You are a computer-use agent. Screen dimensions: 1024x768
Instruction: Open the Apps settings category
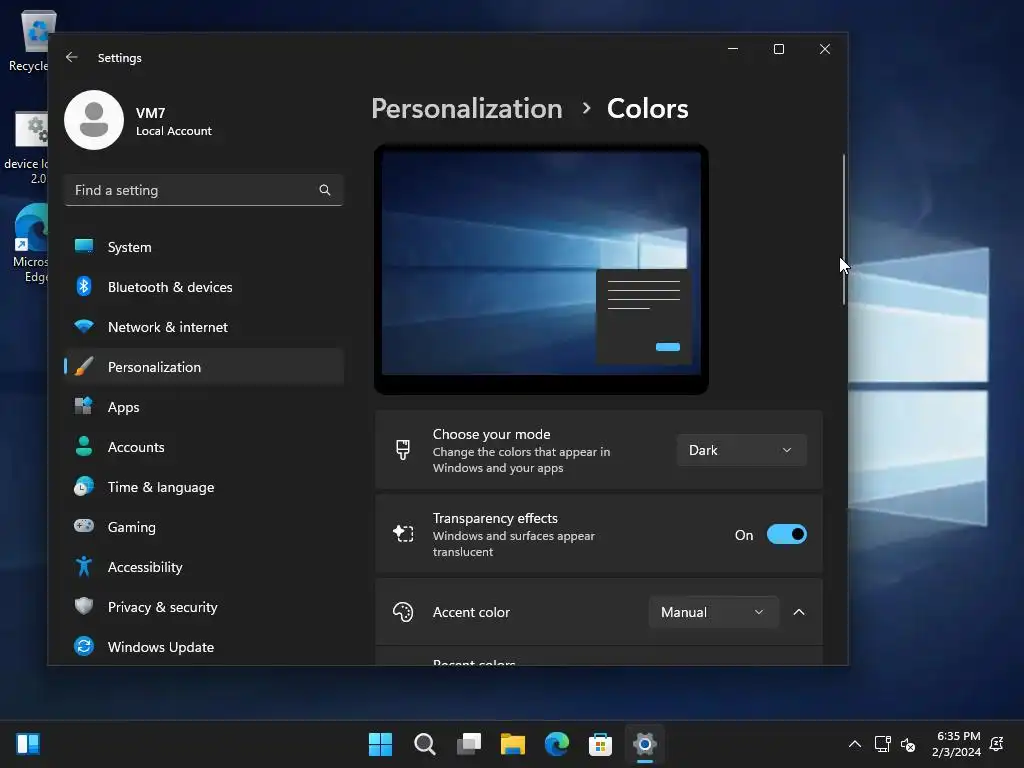tap(204, 407)
